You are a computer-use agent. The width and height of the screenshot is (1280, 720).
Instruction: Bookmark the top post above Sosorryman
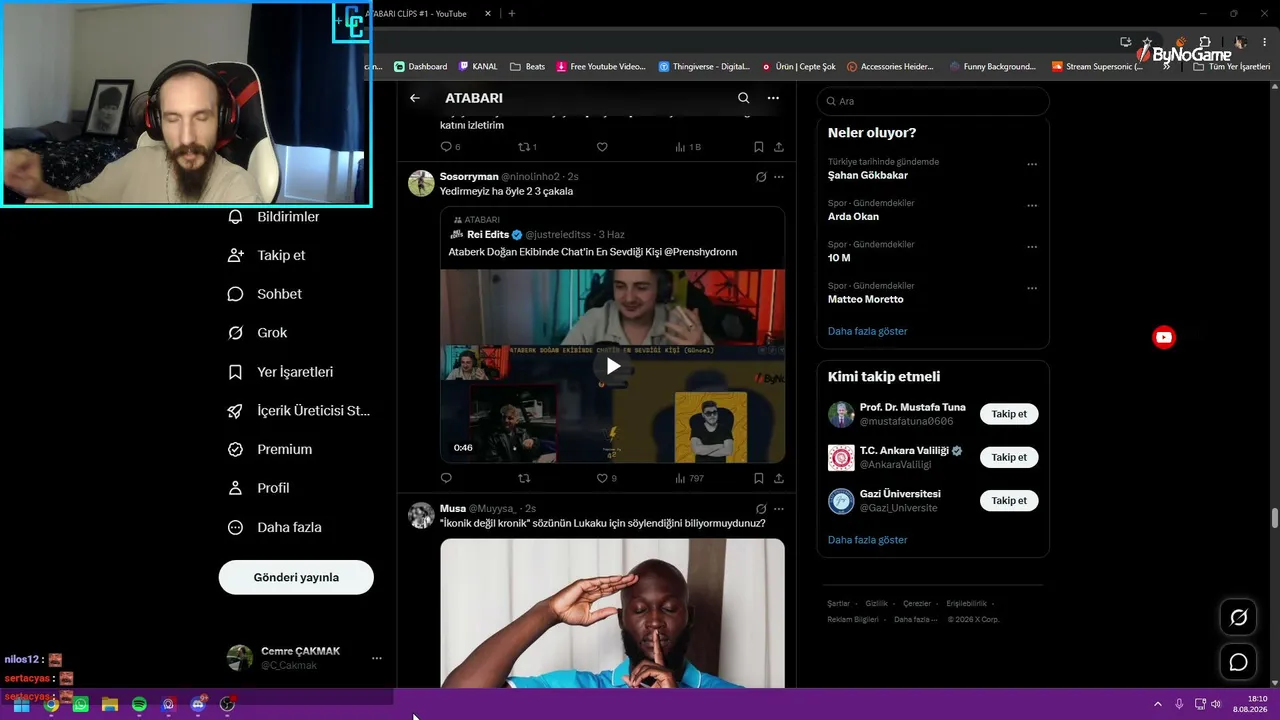pos(759,147)
